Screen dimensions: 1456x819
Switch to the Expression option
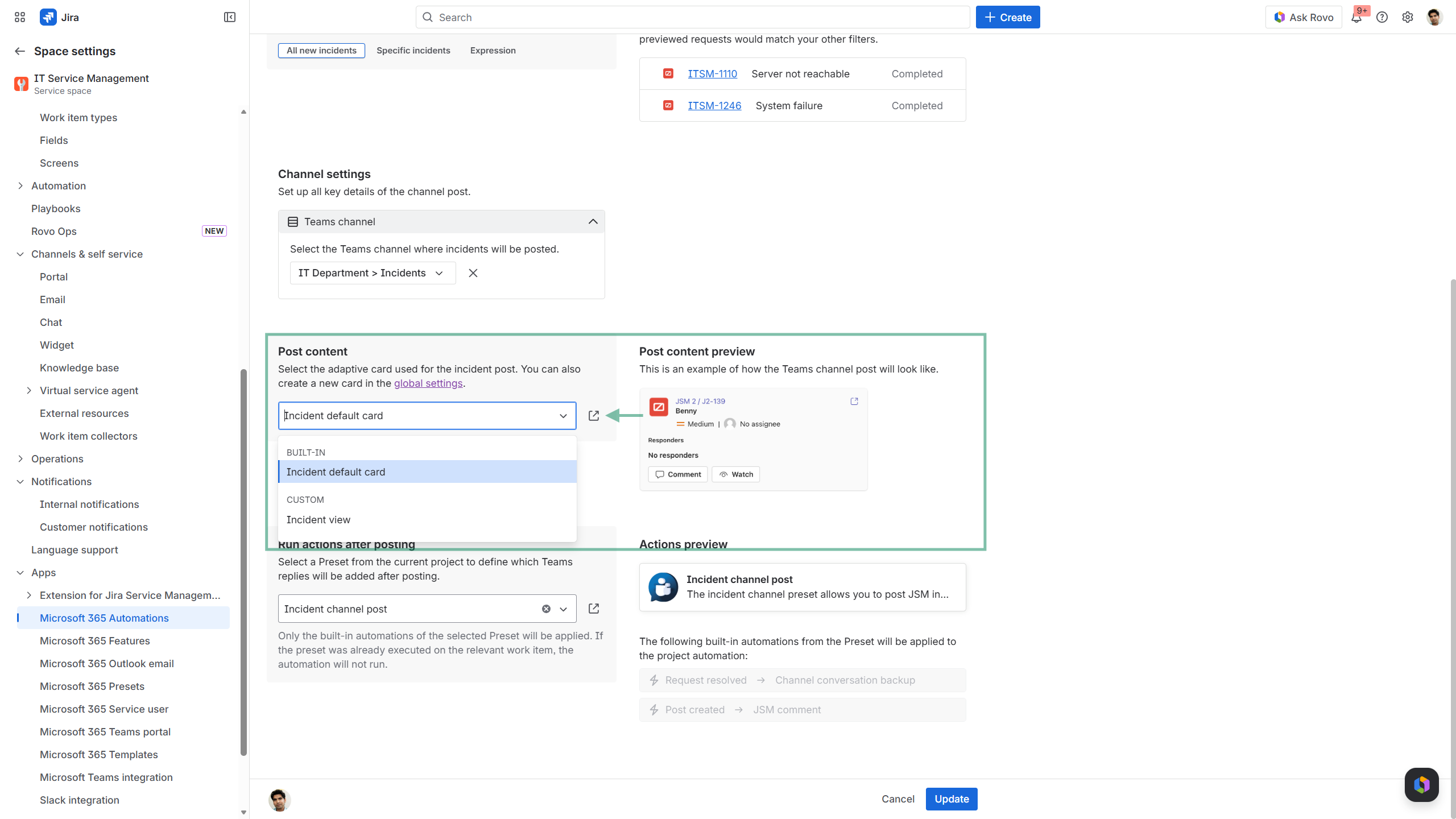pyautogui.click(x=493, y=51)
